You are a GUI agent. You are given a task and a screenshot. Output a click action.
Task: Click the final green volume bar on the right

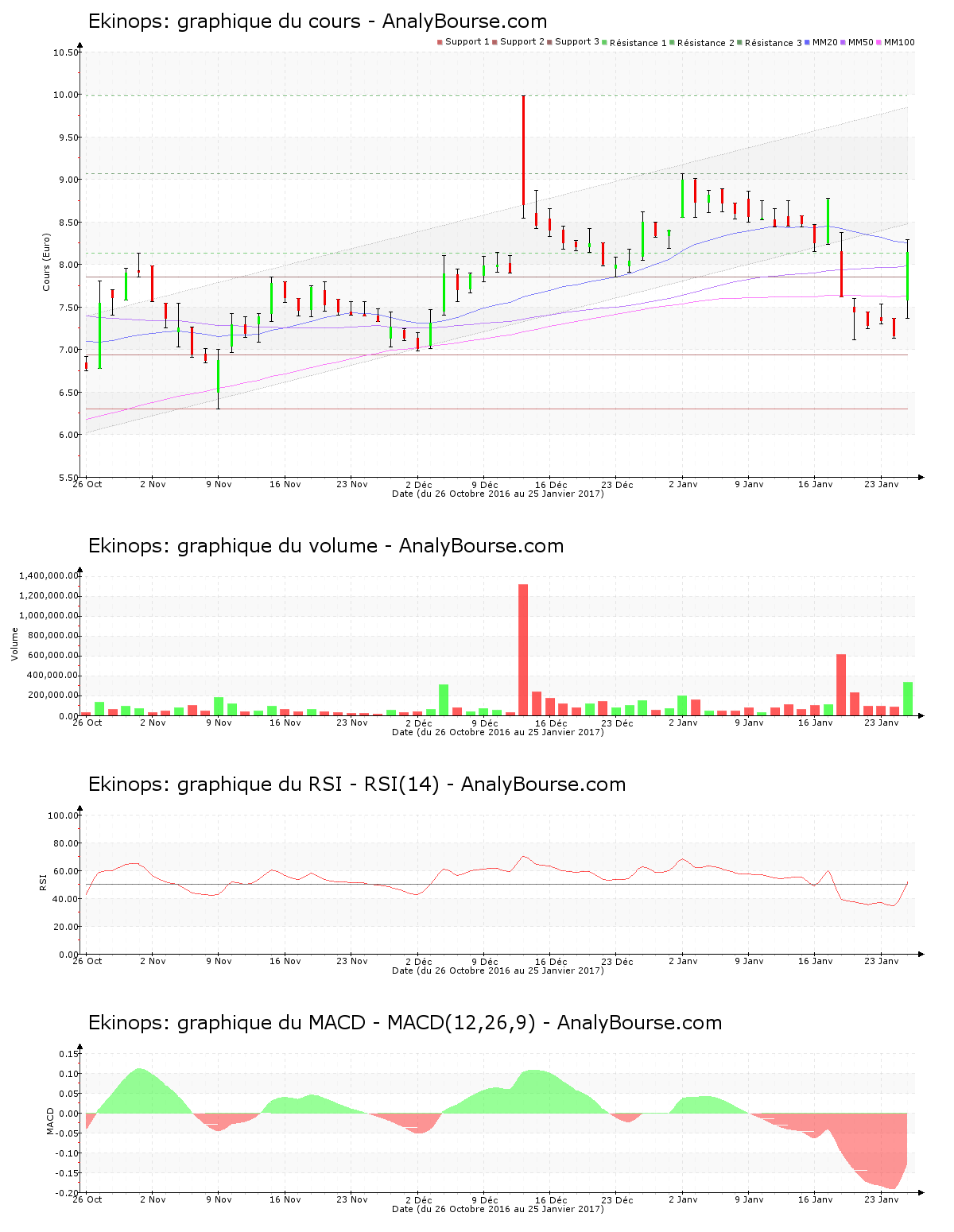tap(908, 699)
